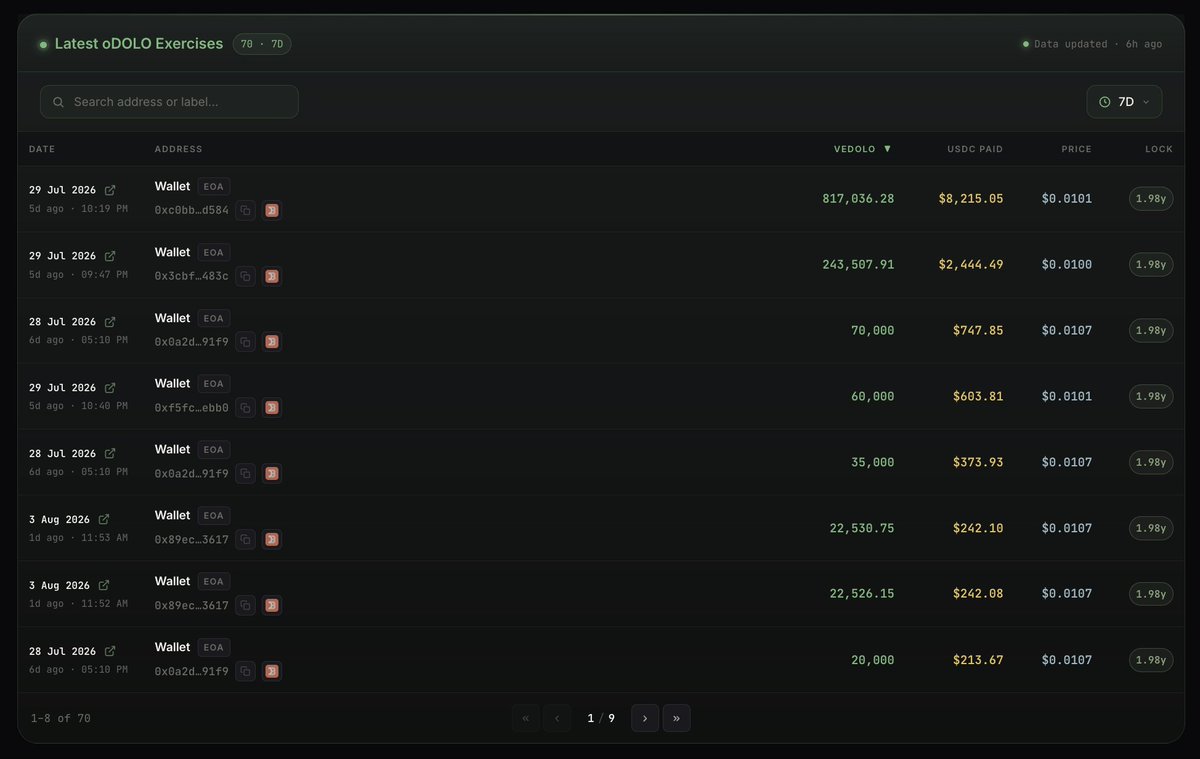
Task: Copy address in the 20,000 VEDOLO row
Action: [x=245, y=672]
